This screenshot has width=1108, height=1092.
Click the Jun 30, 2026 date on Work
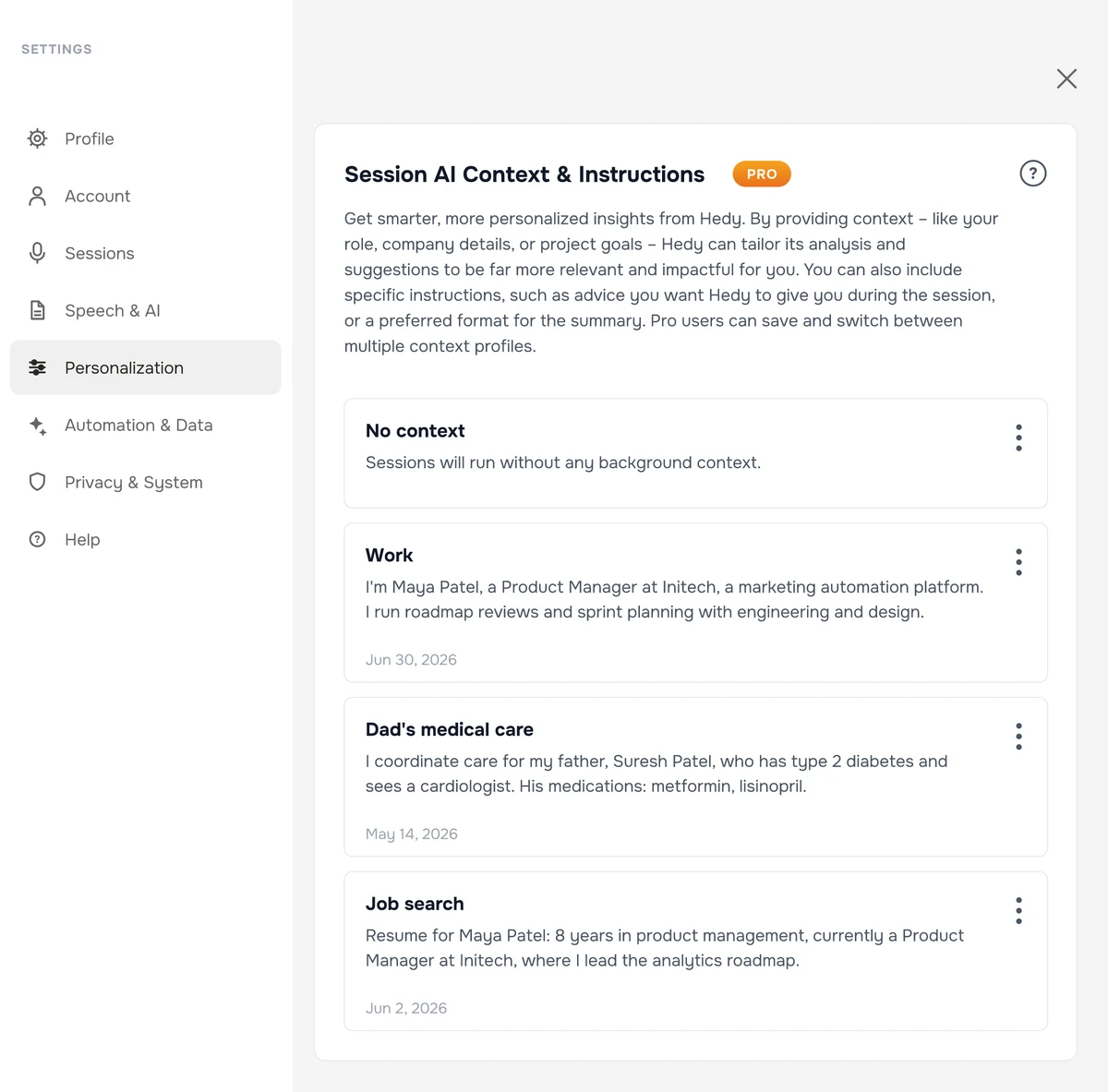coord(411,660)
